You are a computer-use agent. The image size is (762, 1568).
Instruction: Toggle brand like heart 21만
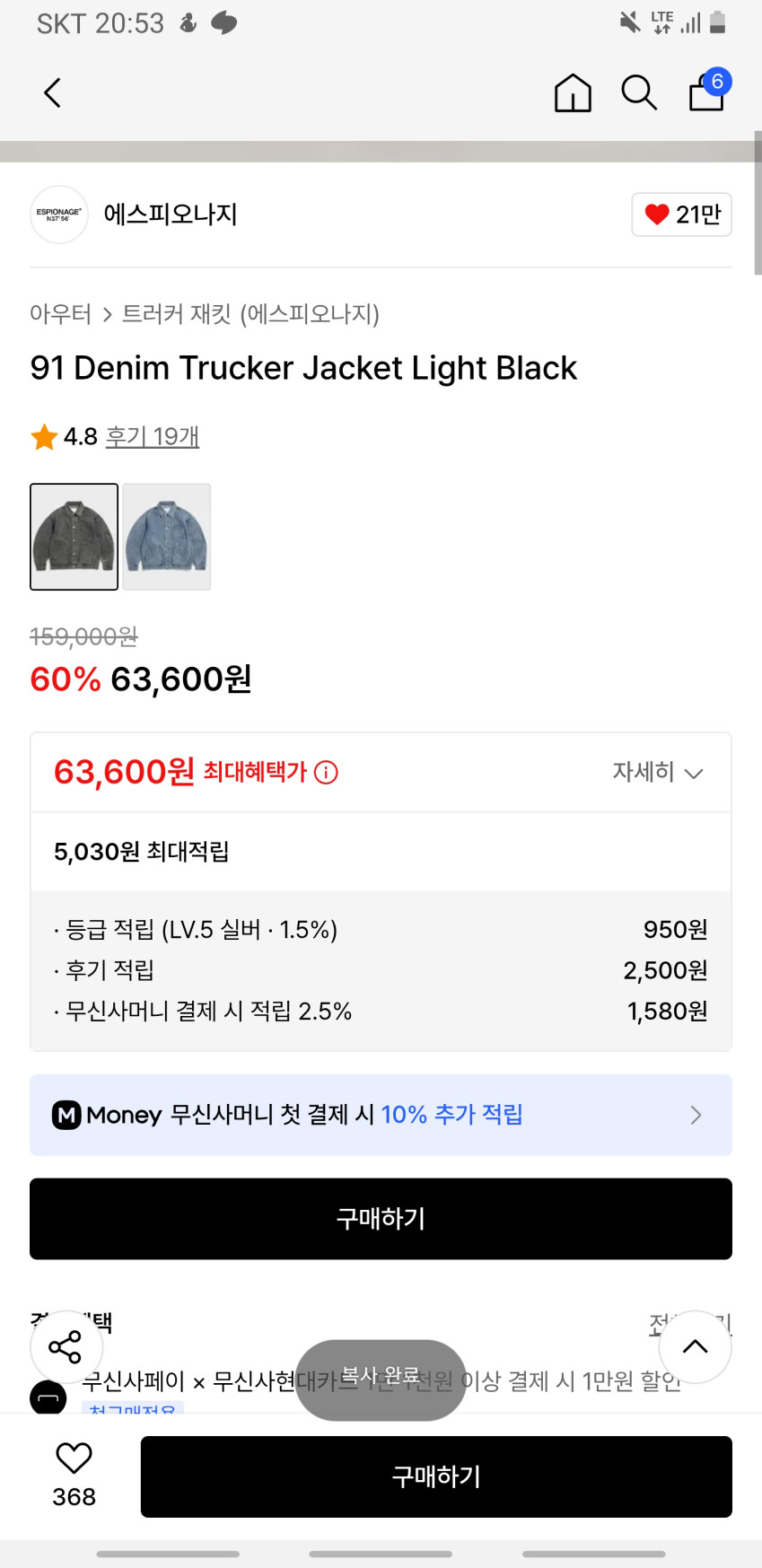[x=681, y=215]
